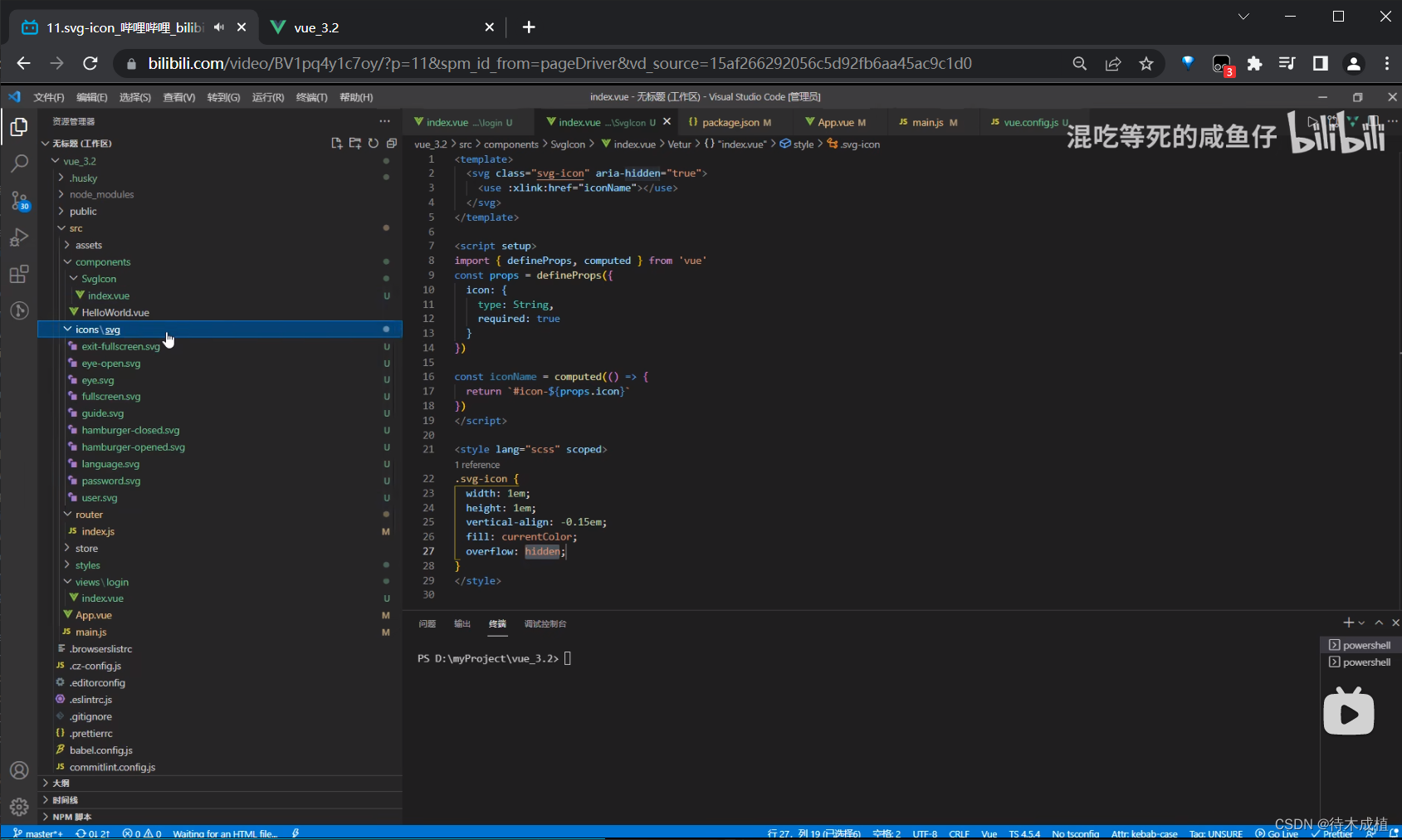The width and height of the screenshot is (1402, 840).
Task: Click the extension icon with 3 badge
Action: (1222, 65)
